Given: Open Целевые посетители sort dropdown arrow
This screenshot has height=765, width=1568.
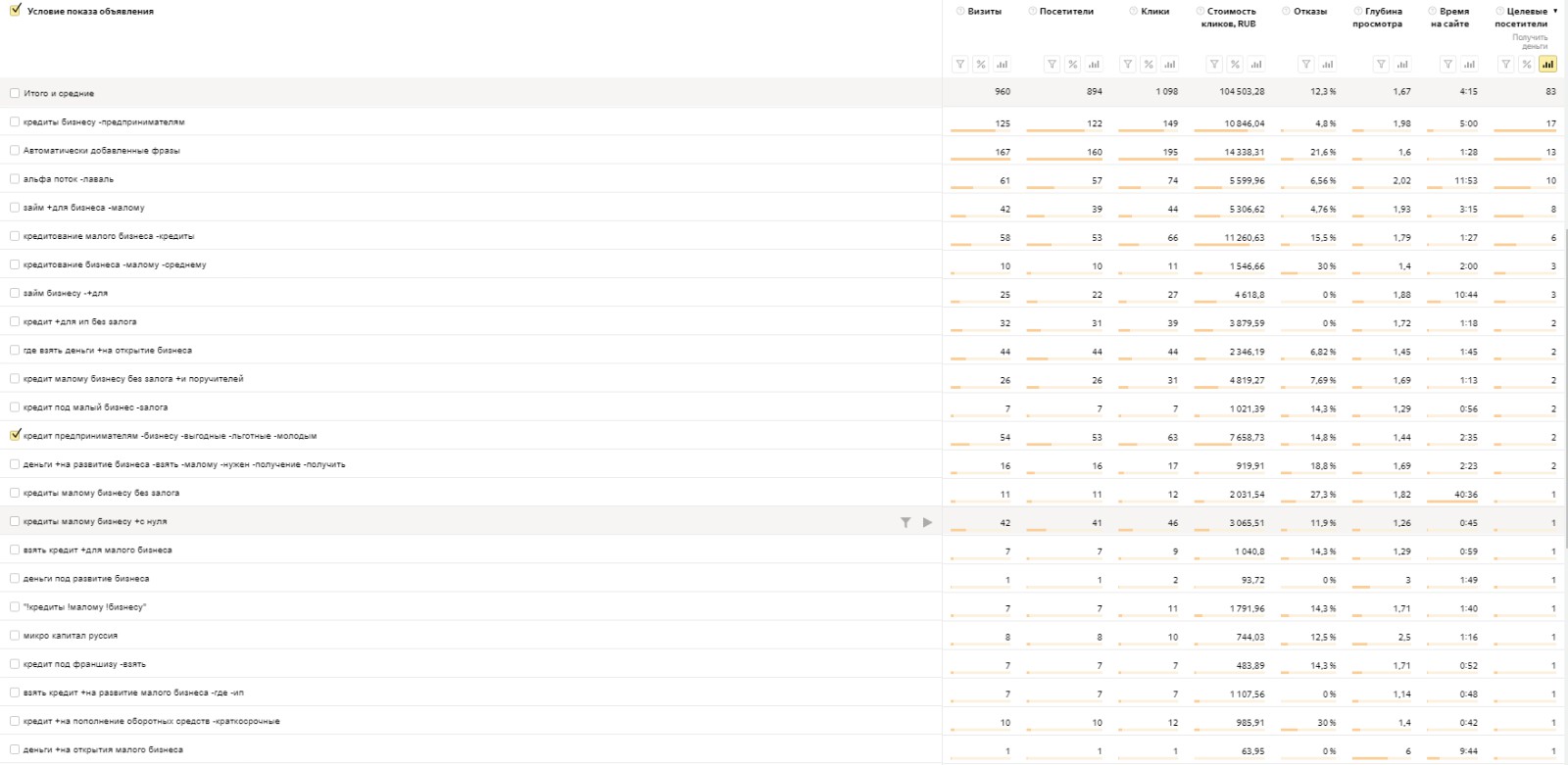Looking at the screenshot, I should [1555, 12].
